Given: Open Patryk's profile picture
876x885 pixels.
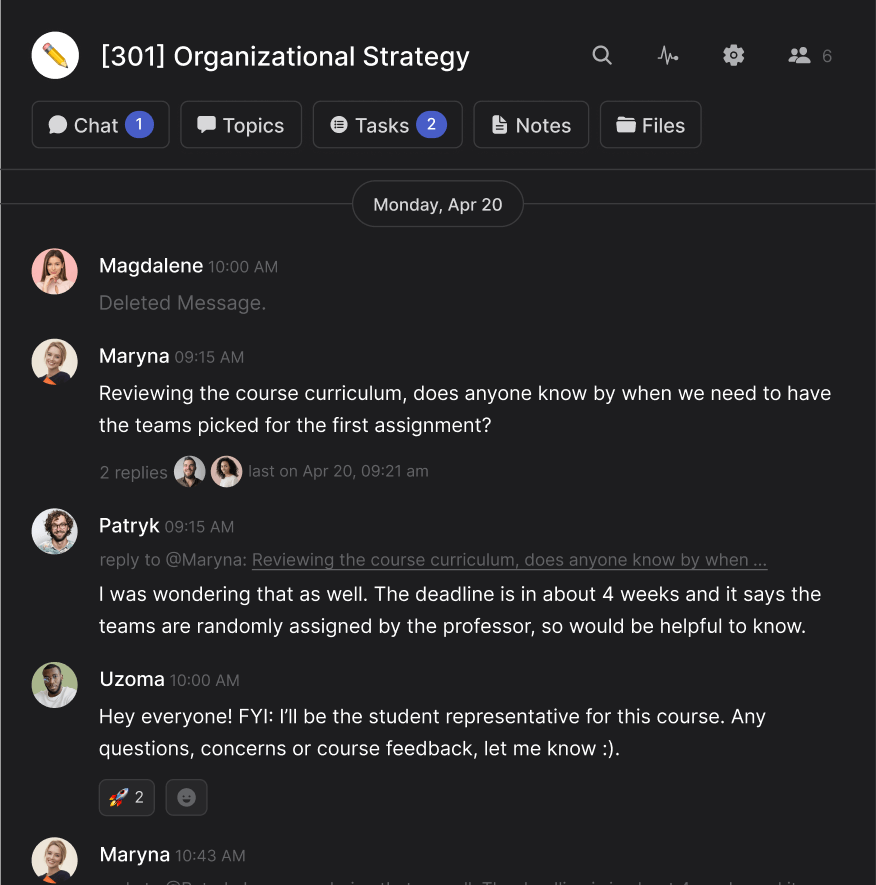Looking at the screenshot, I should tap(55, 531).
